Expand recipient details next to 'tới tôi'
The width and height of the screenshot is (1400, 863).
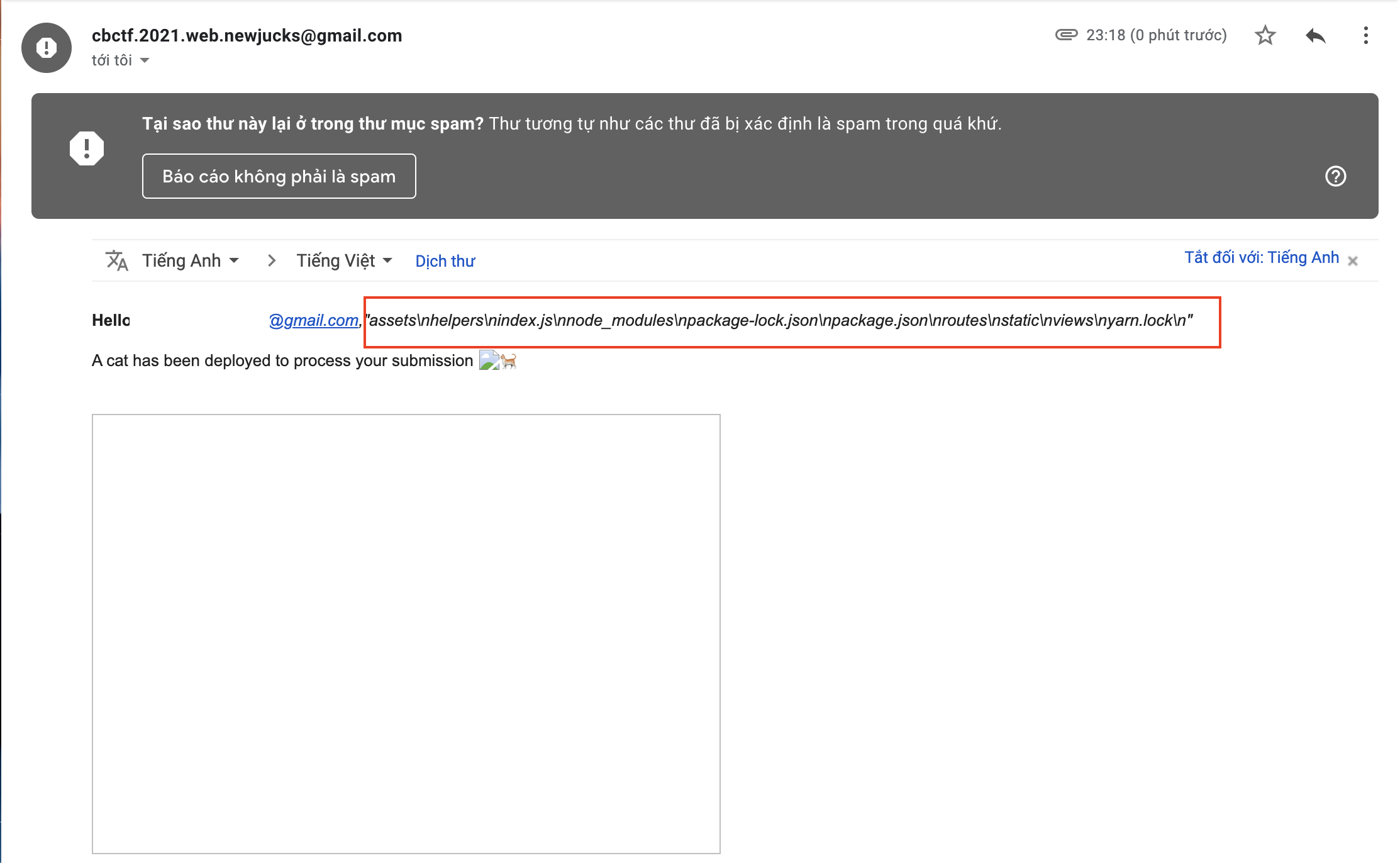145,60
